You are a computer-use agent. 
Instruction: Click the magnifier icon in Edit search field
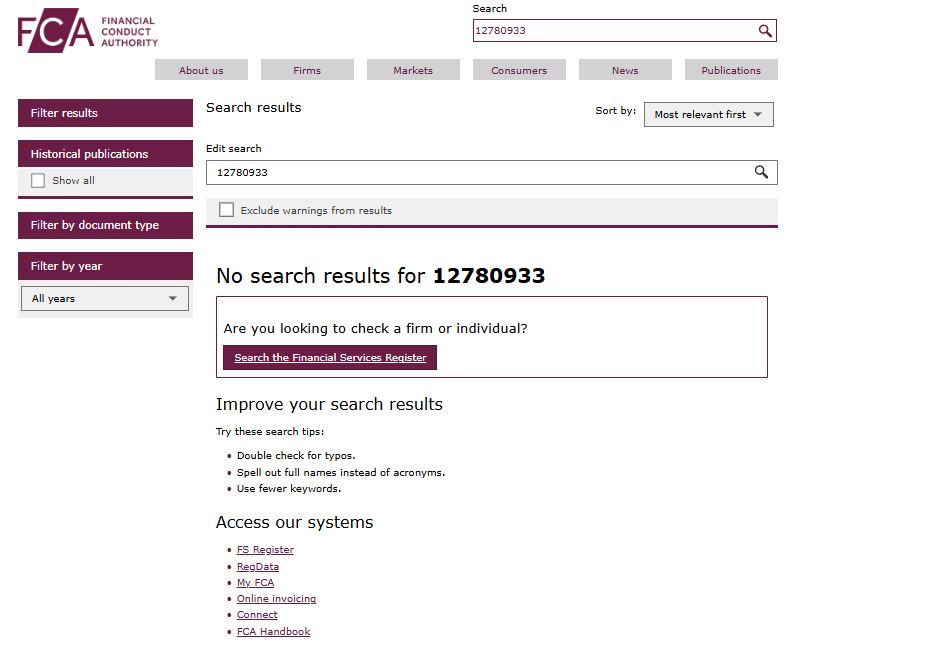click(761, 172)
